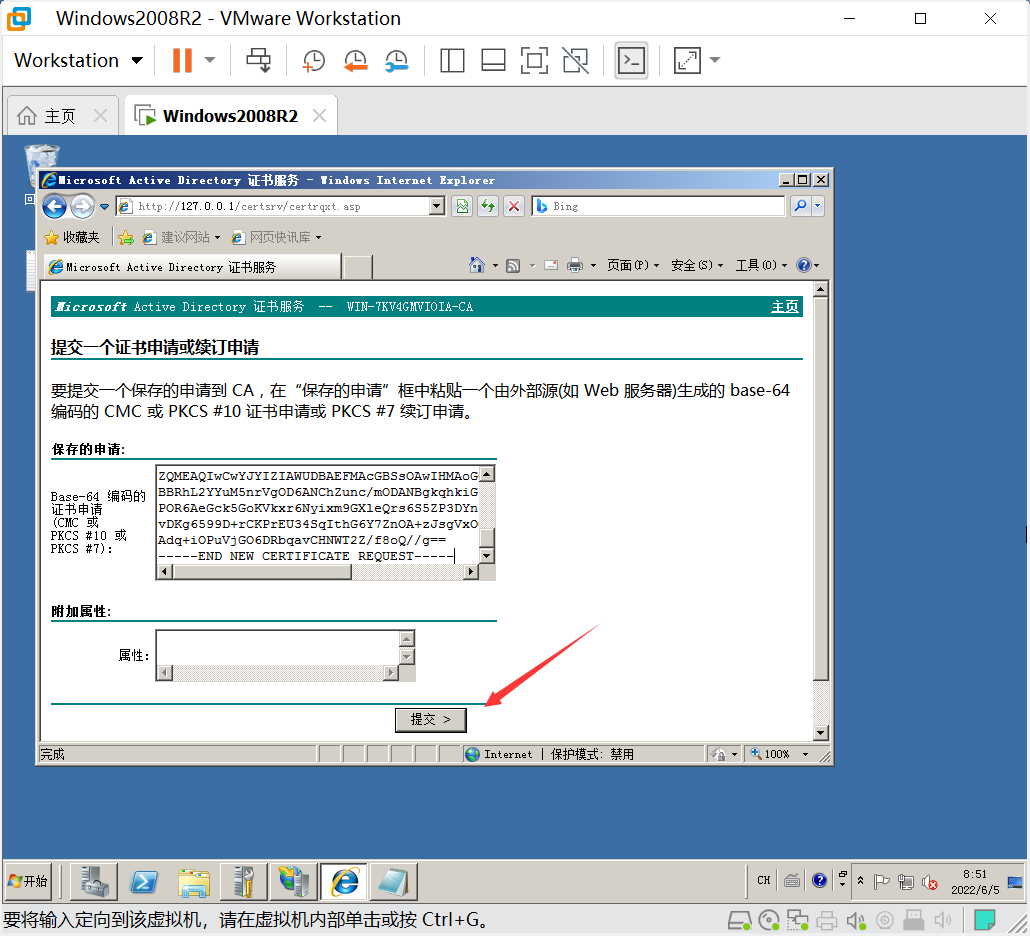Open the power options dropdown next to pause
The height and width of the screenshot is (936, 1030).
(x=210, y=60)
